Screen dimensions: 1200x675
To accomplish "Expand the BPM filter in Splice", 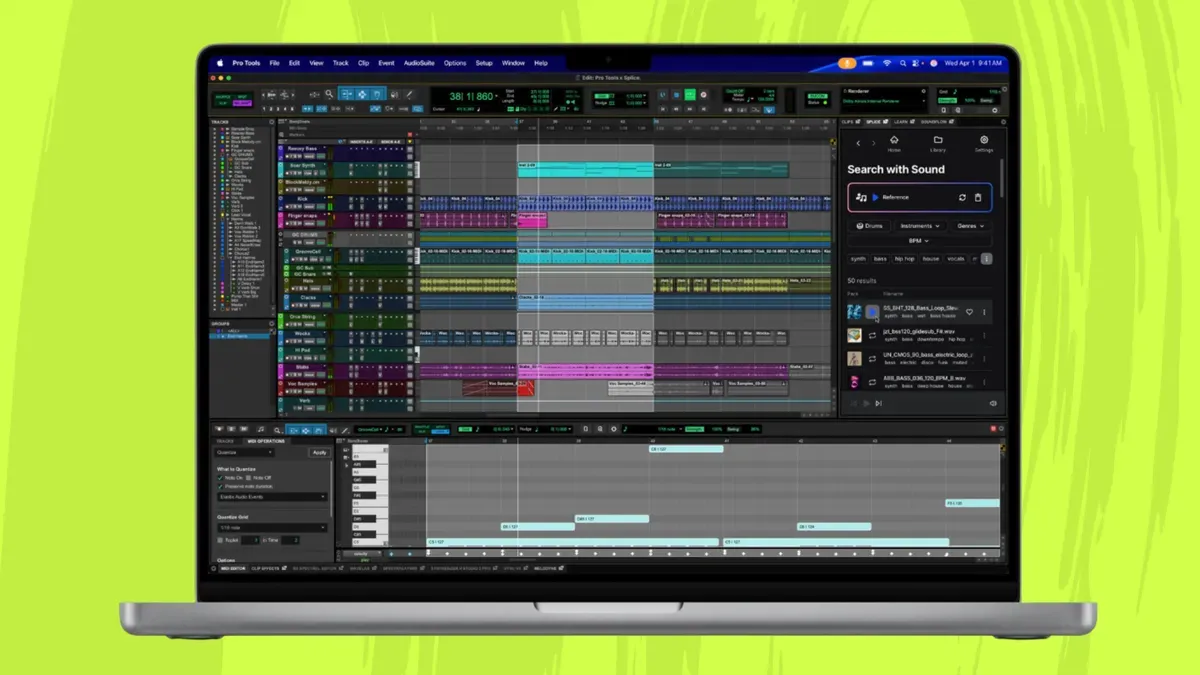I will tap(919, 240).
